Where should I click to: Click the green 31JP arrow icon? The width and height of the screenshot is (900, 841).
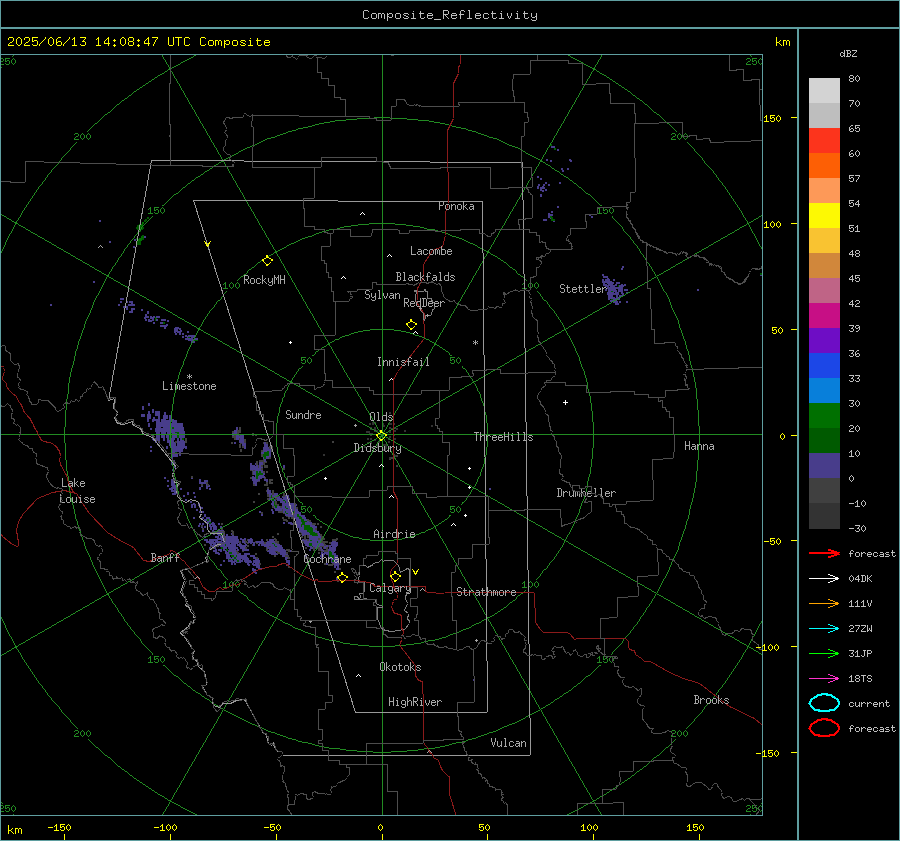tap(824, 653)
